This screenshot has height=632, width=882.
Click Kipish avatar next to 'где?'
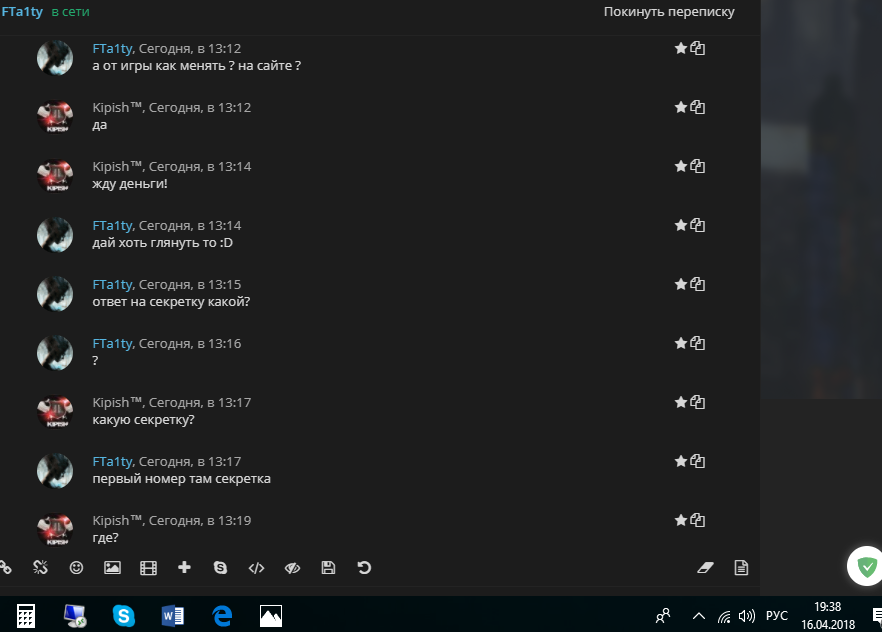click(x=55, y=529)
